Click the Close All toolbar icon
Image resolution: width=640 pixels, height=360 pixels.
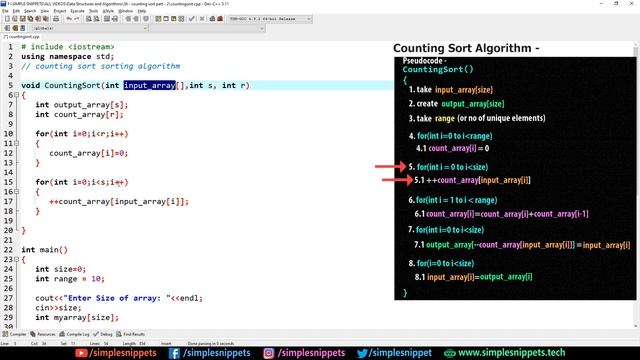(x=45, y=19)
